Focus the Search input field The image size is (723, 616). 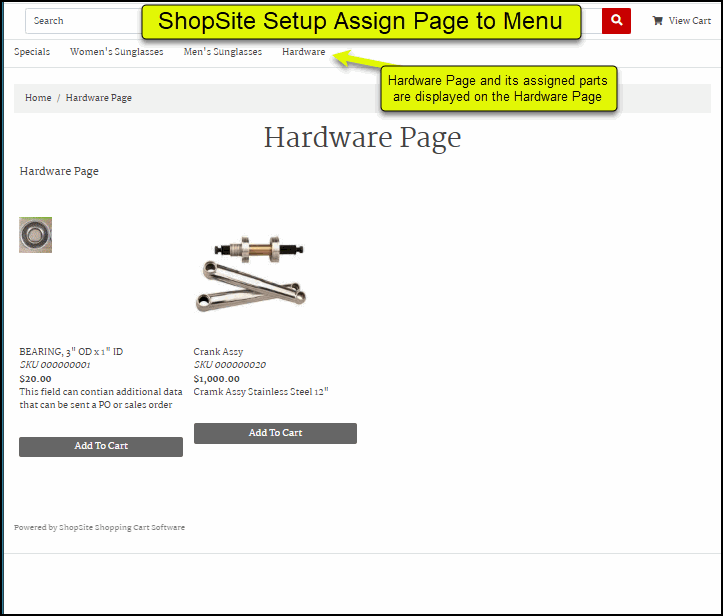(80, 20)
